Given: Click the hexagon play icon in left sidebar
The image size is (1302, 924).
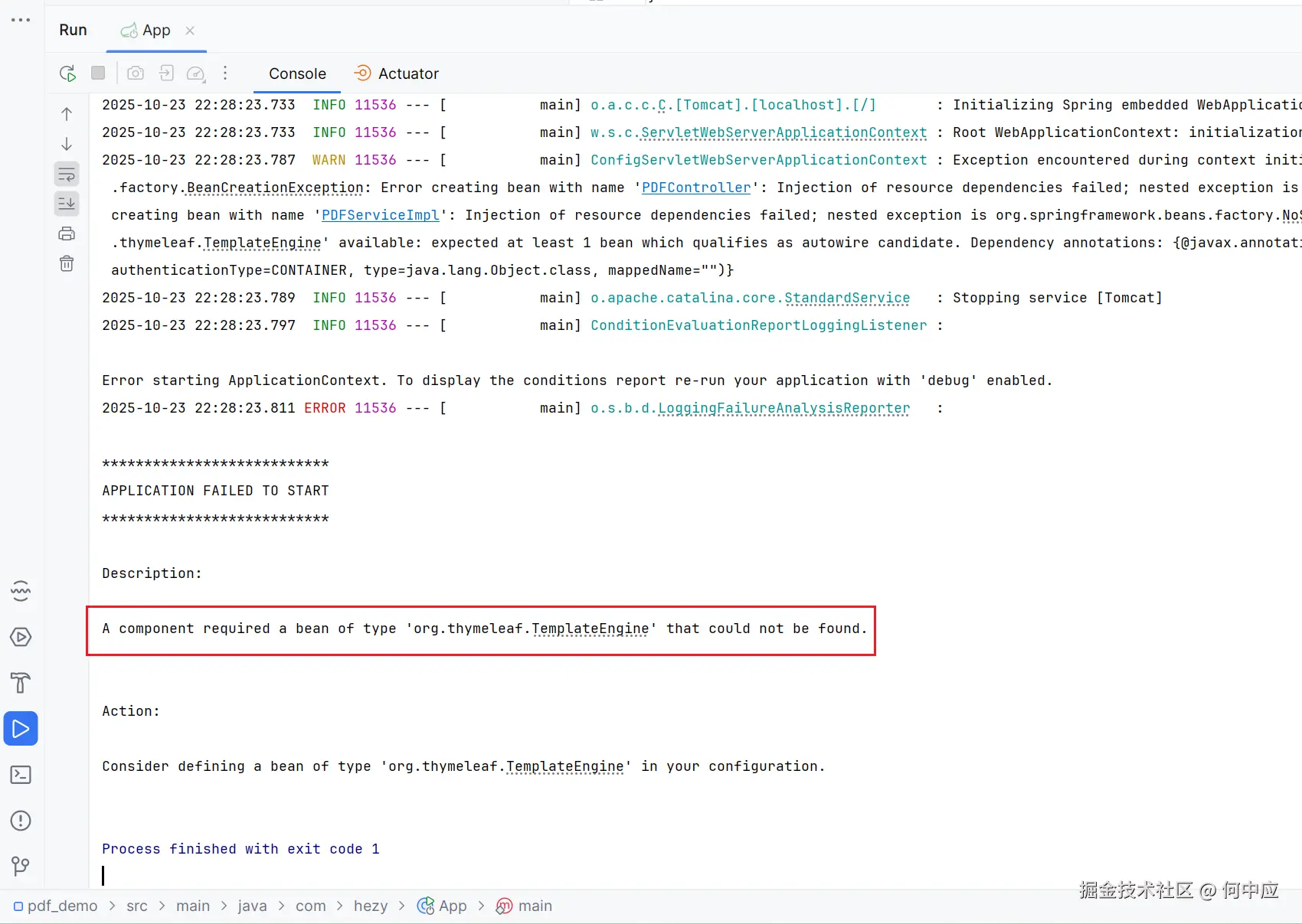Looking at the screenshot, I should tap(21, 637).
